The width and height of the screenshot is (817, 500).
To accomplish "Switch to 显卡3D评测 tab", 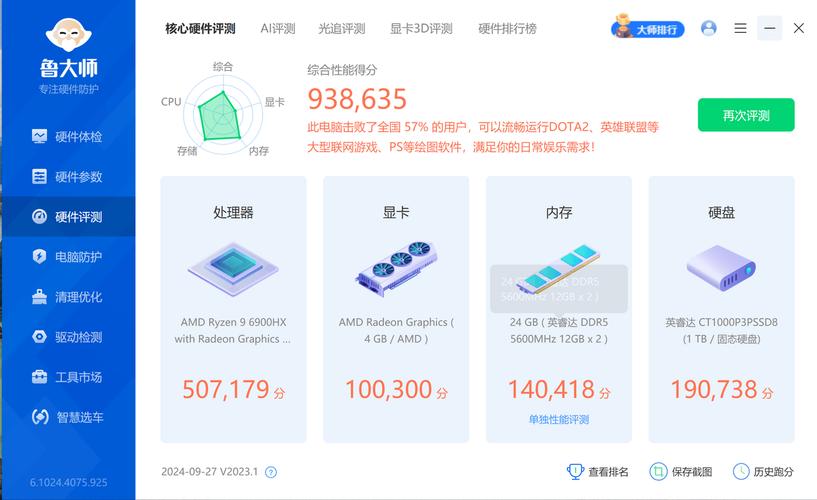I will [422, 29].
